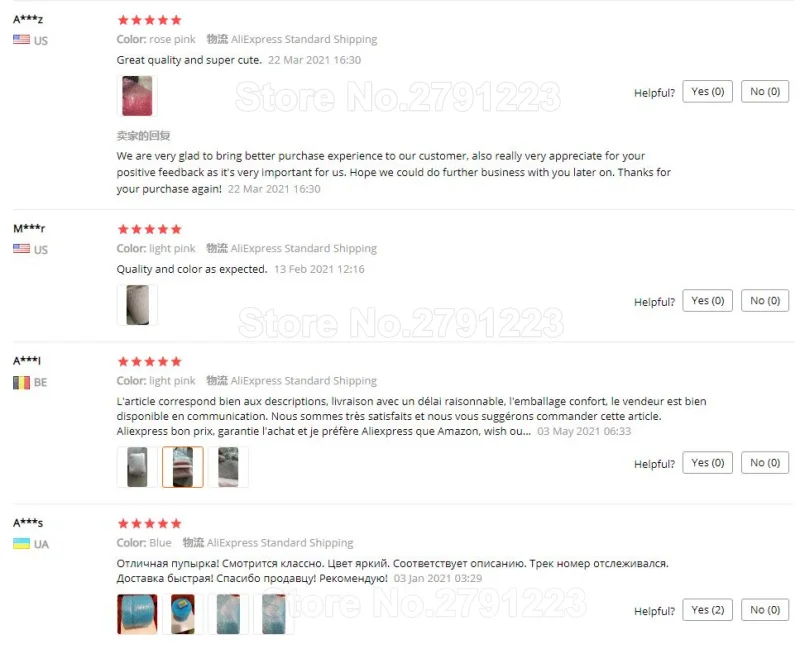Open first blue photo in Ukrainian review
The height and width of the screenshot is (649, 800).
[137, 614]
